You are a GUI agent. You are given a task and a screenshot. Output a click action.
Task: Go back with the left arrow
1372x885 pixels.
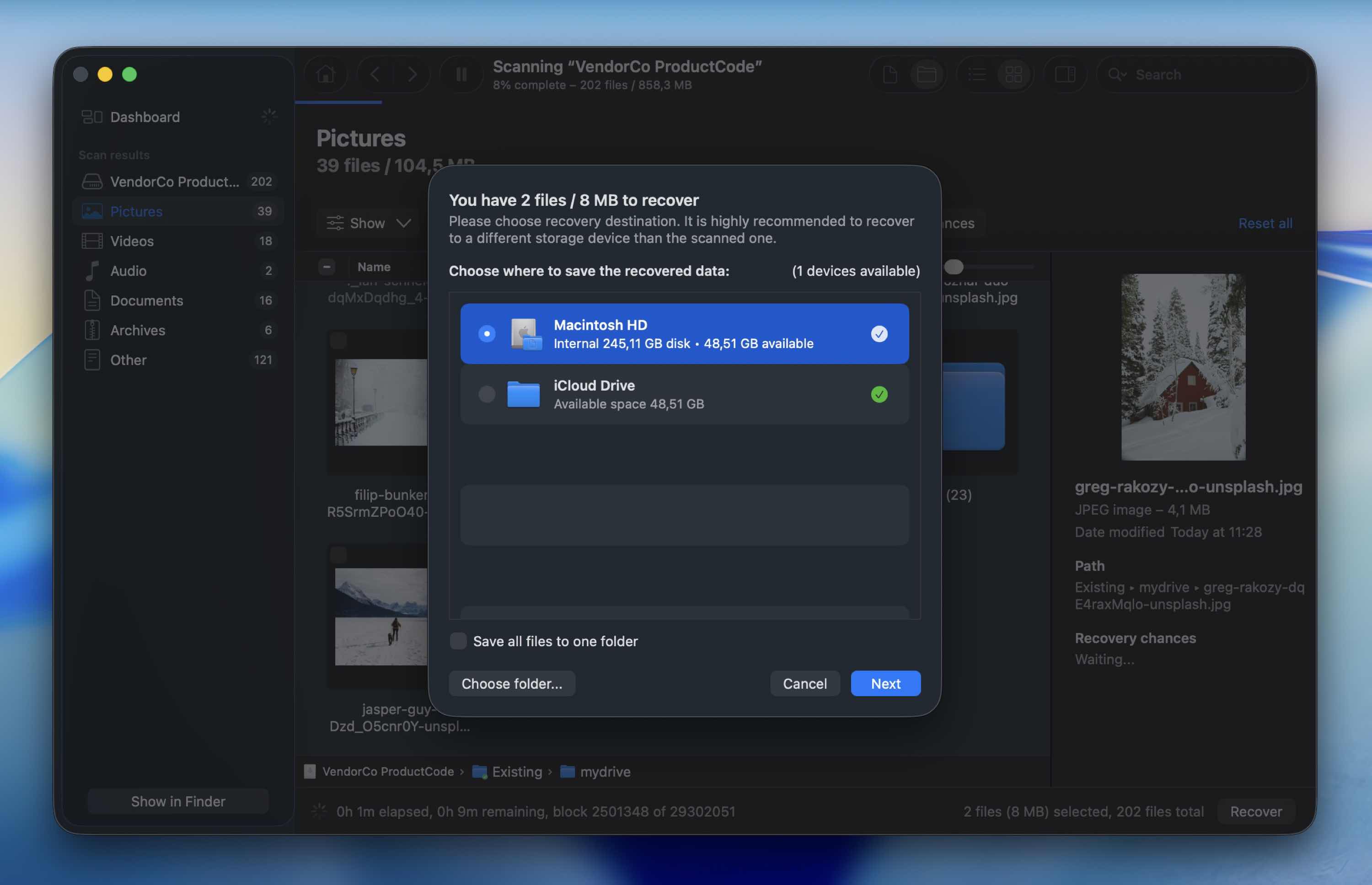[375, 74]
